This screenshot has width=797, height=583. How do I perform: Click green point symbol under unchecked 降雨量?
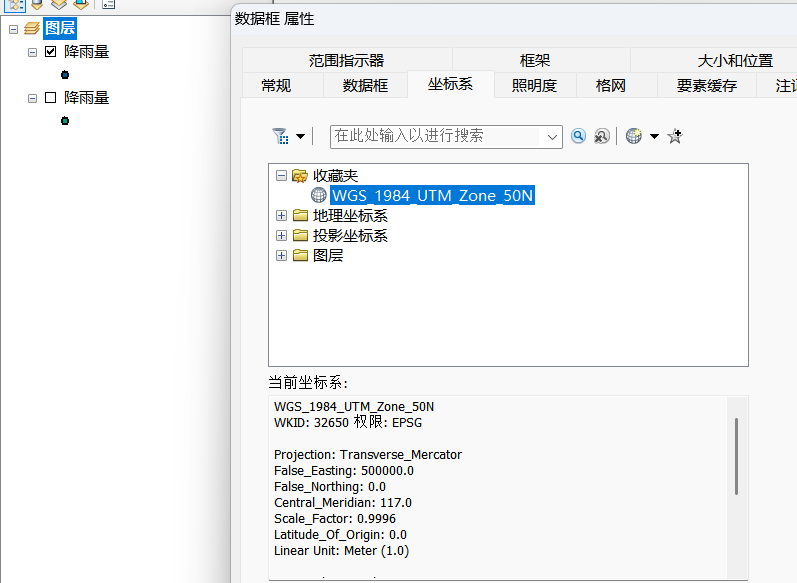65,121
